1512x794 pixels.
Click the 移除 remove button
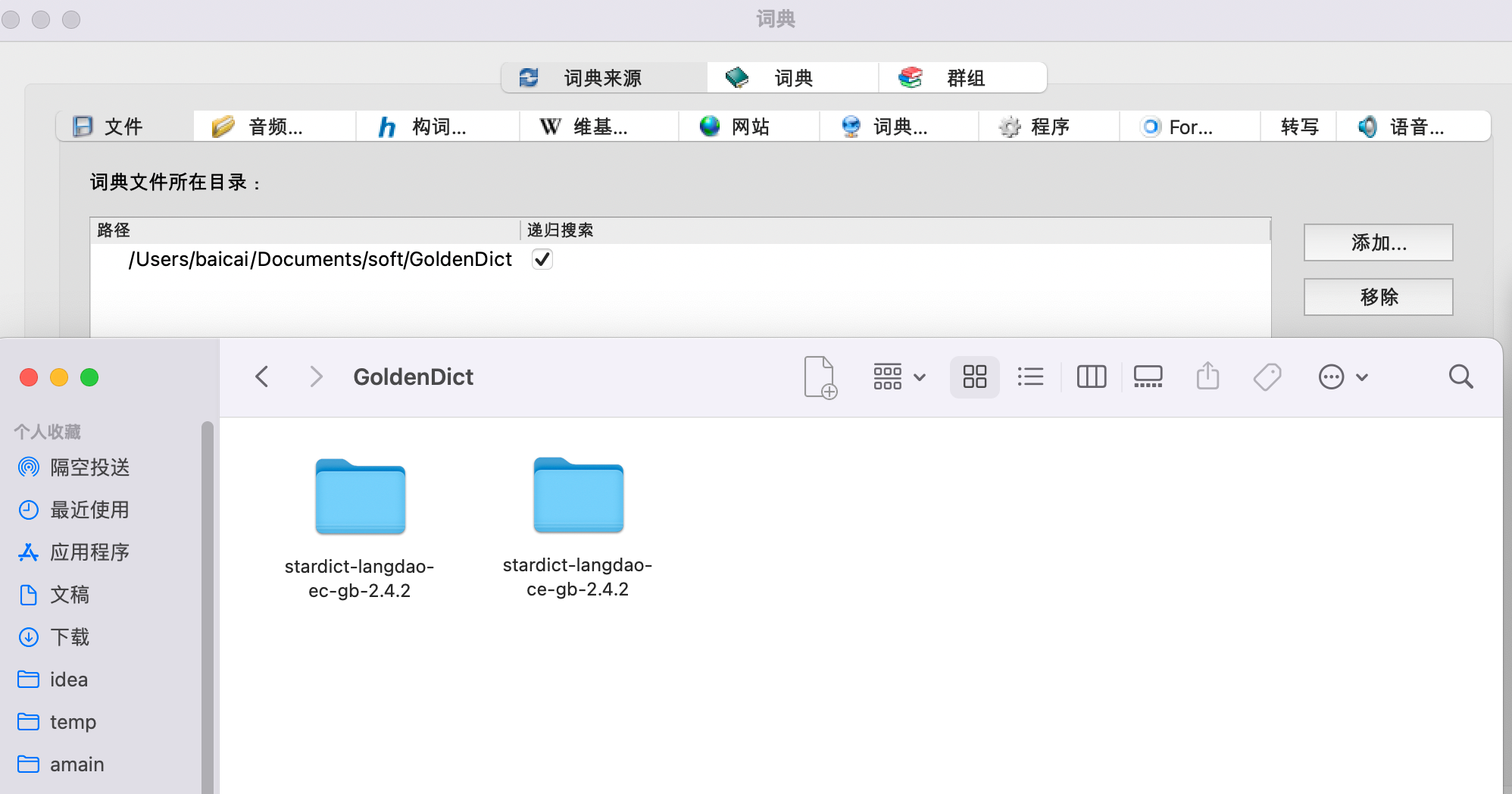coord(1378,297)
